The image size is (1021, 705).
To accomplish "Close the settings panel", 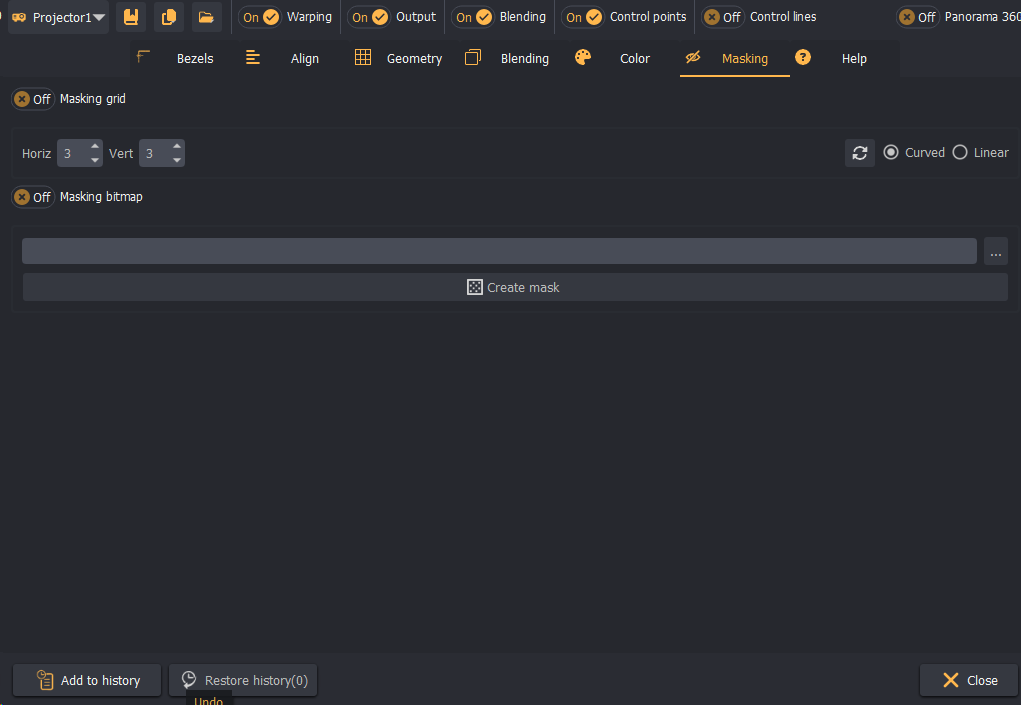I will point(969,680).
